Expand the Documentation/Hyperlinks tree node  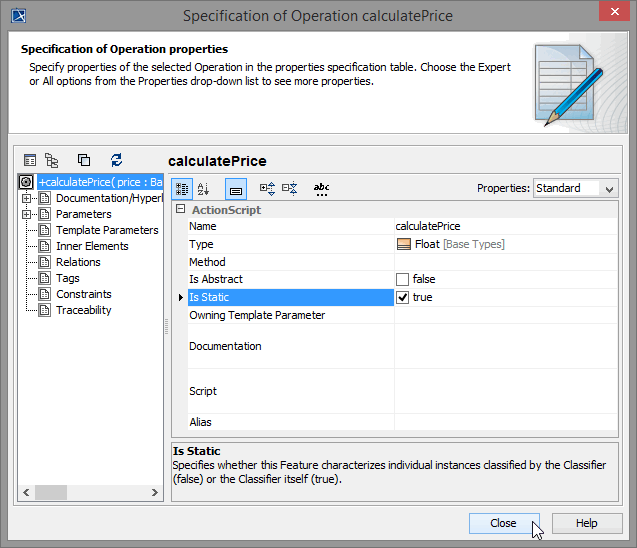coord(27,198)
